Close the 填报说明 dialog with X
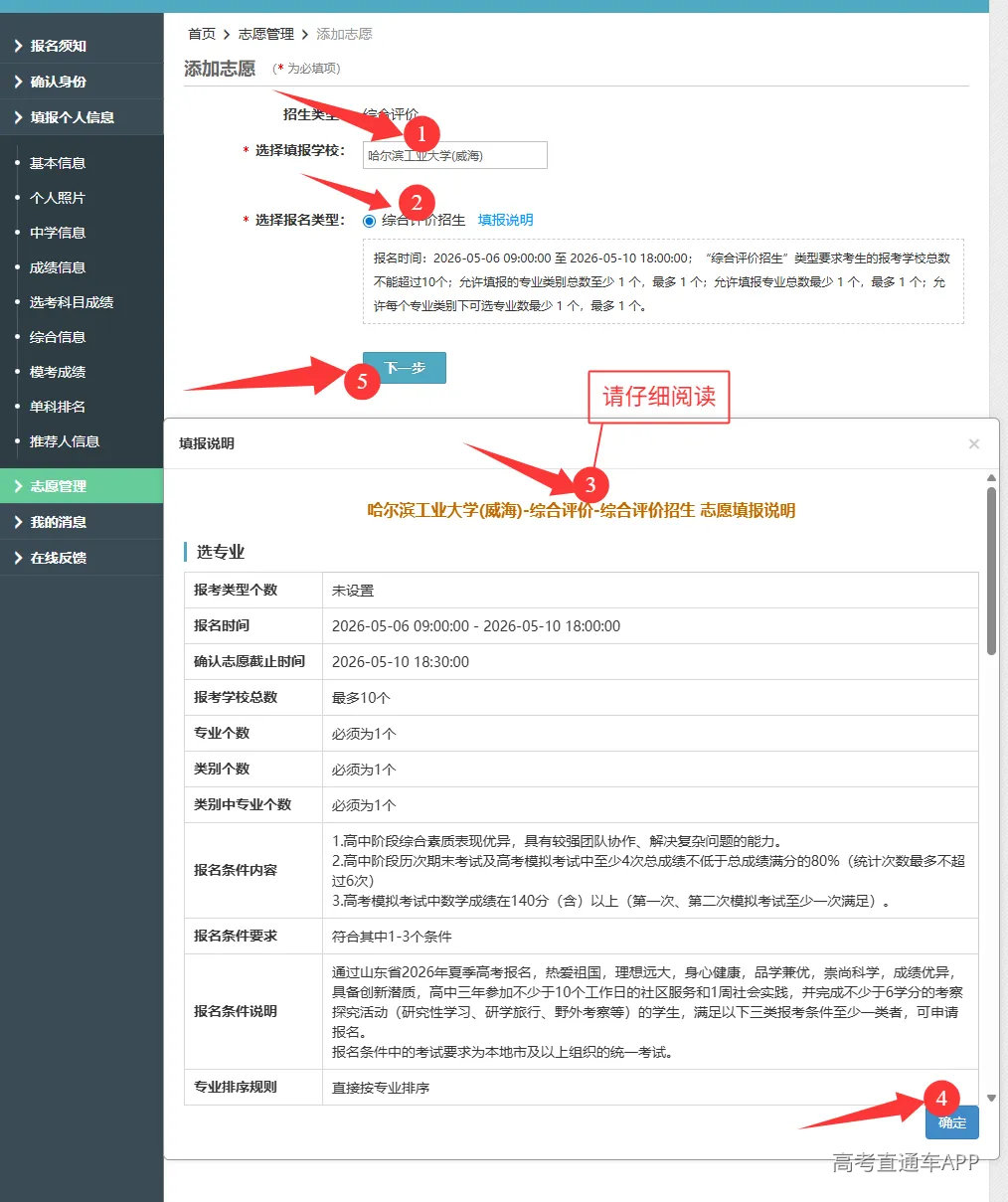This screenshot has height=1202, width=1008. [974, 443]
